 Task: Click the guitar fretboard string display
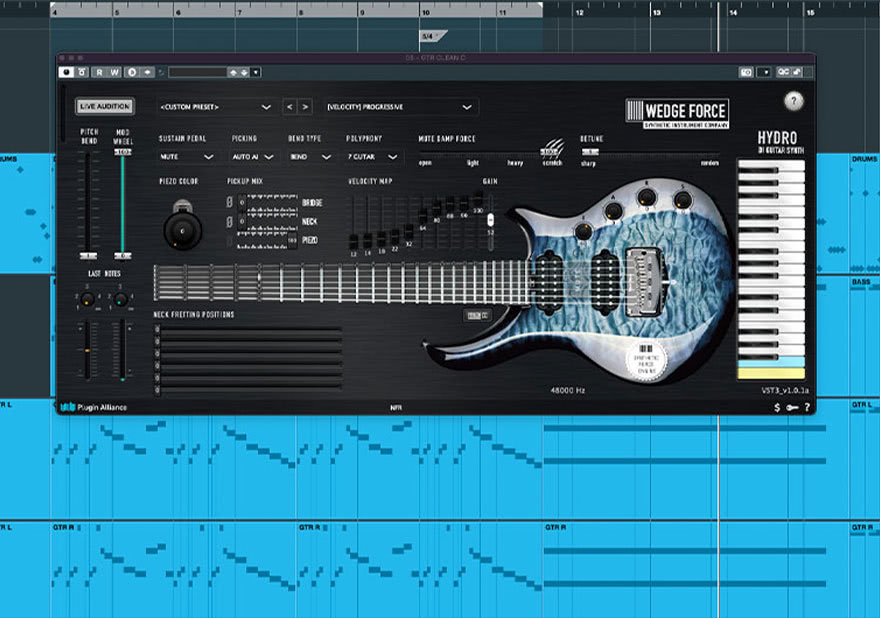coord(342,283)
